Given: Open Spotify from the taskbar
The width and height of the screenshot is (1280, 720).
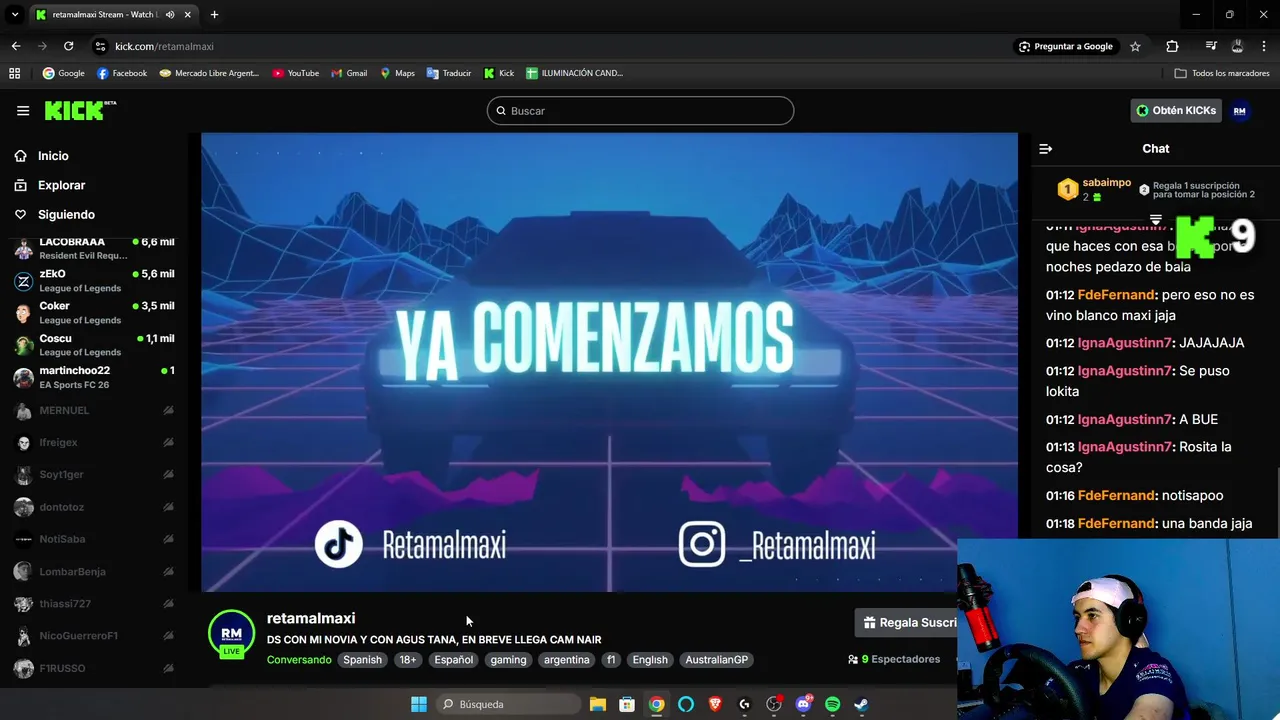Looking at the screenshot, I should [832, 704].
